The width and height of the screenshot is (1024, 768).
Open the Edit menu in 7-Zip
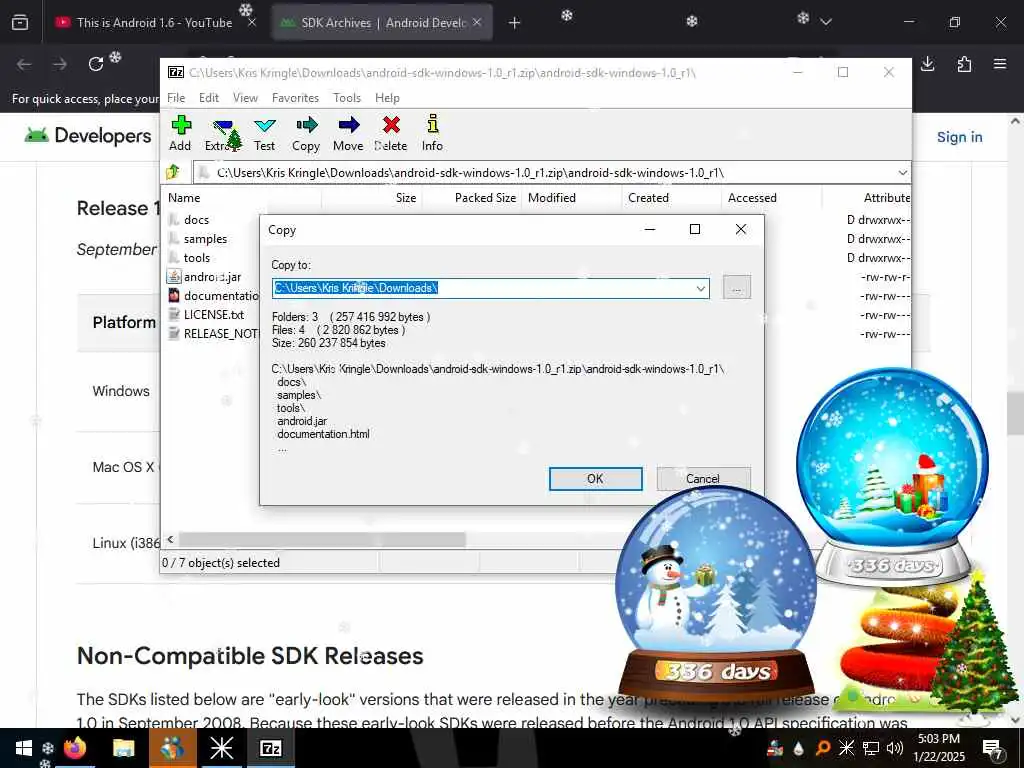pos(209,97)
